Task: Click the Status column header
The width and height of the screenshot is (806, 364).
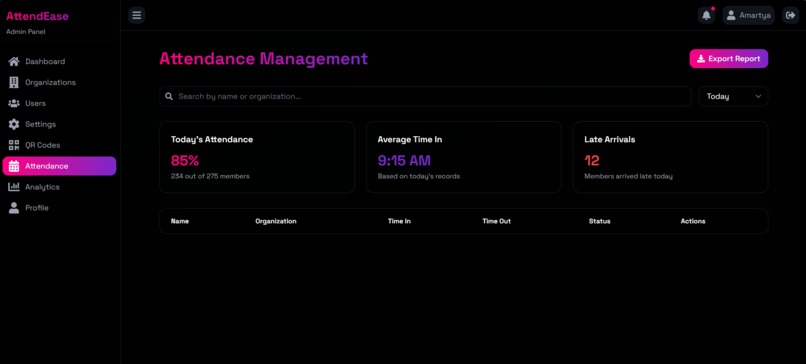Action: (599, 221)
